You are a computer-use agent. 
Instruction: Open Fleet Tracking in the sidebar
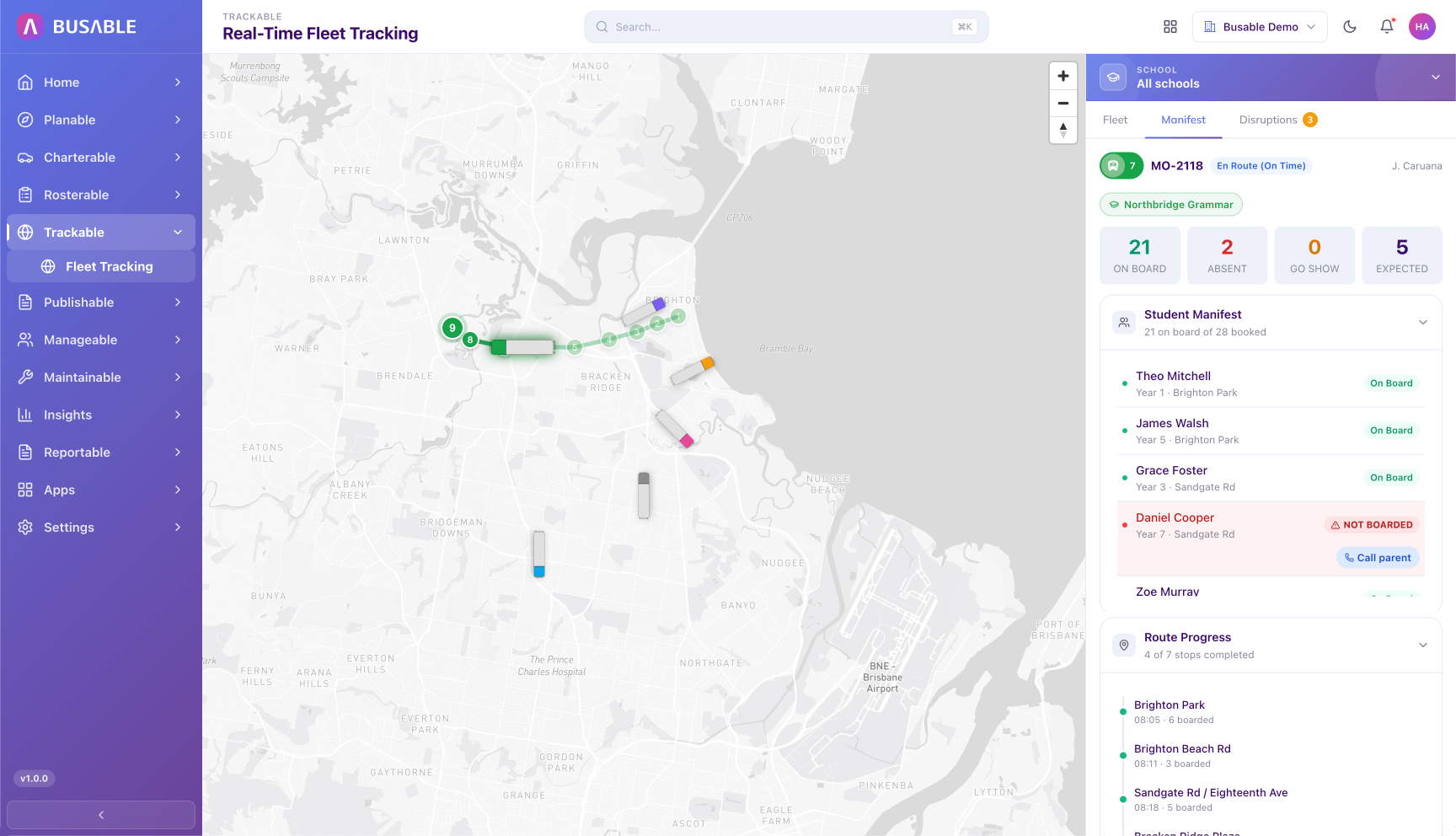(x=101, y=266)
